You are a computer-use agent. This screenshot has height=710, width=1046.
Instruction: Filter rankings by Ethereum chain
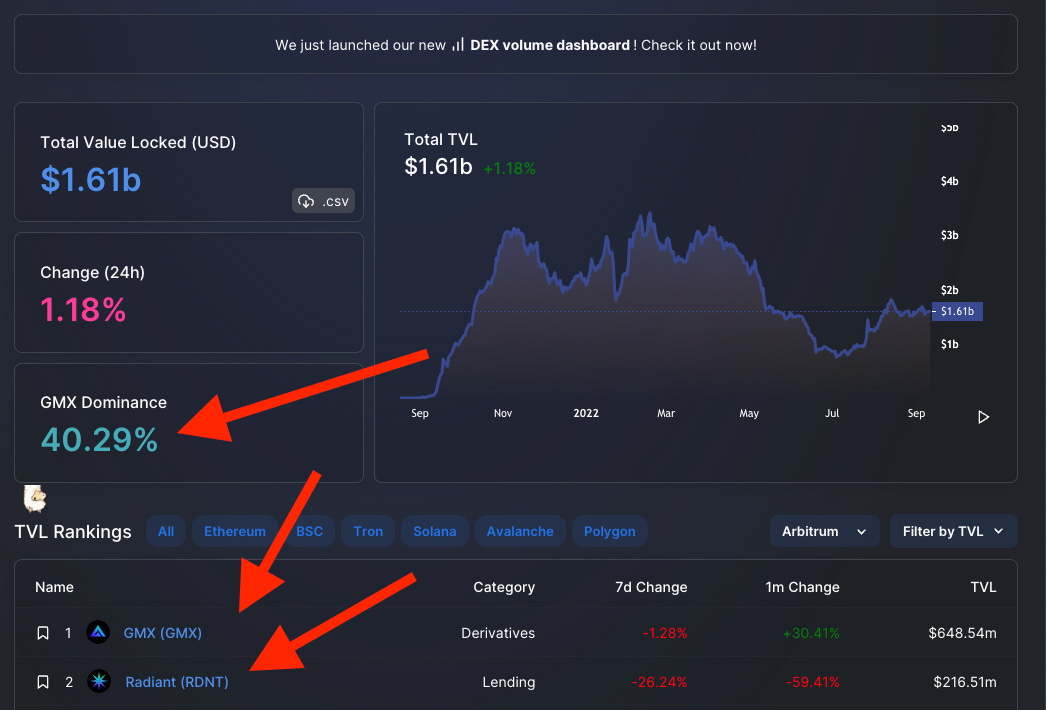coord(235,531)
